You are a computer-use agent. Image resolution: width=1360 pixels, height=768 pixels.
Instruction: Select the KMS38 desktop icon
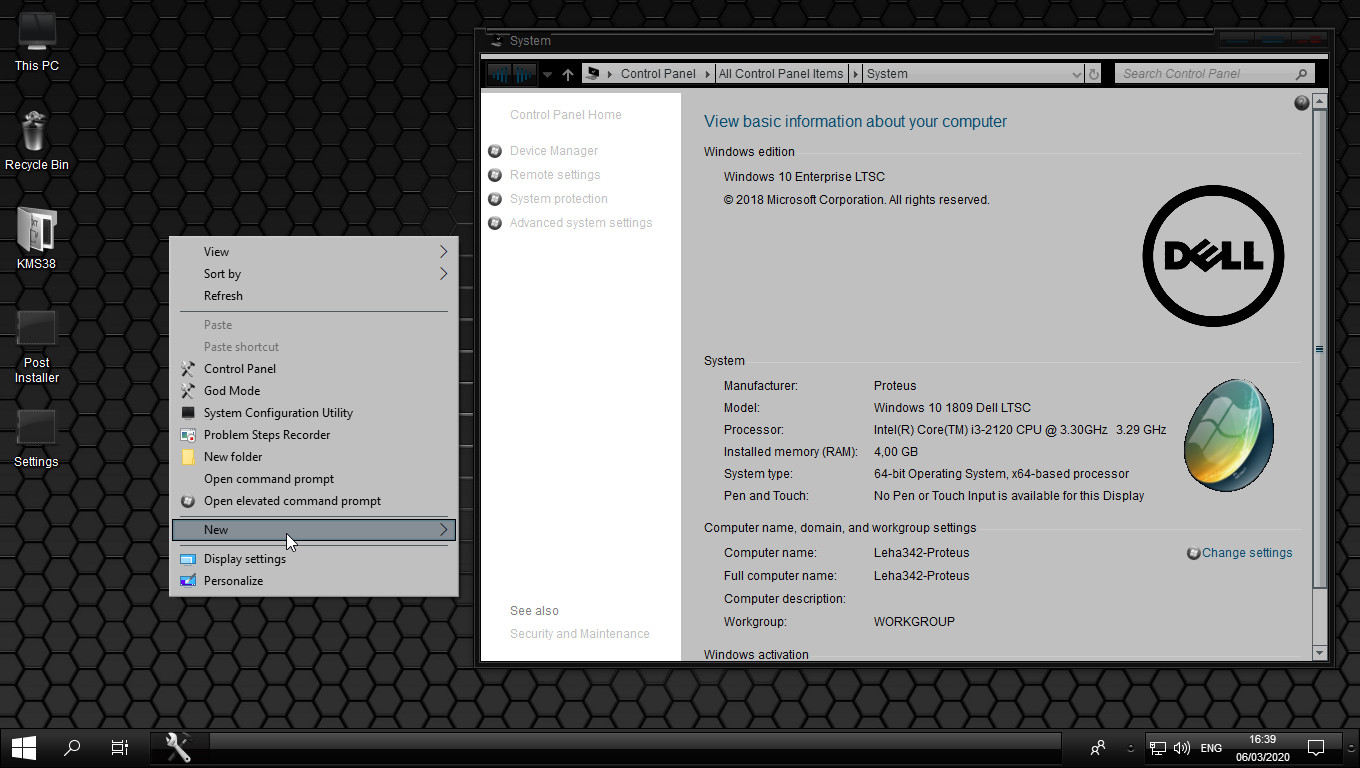pyautogui.click(x=37, y=239)
